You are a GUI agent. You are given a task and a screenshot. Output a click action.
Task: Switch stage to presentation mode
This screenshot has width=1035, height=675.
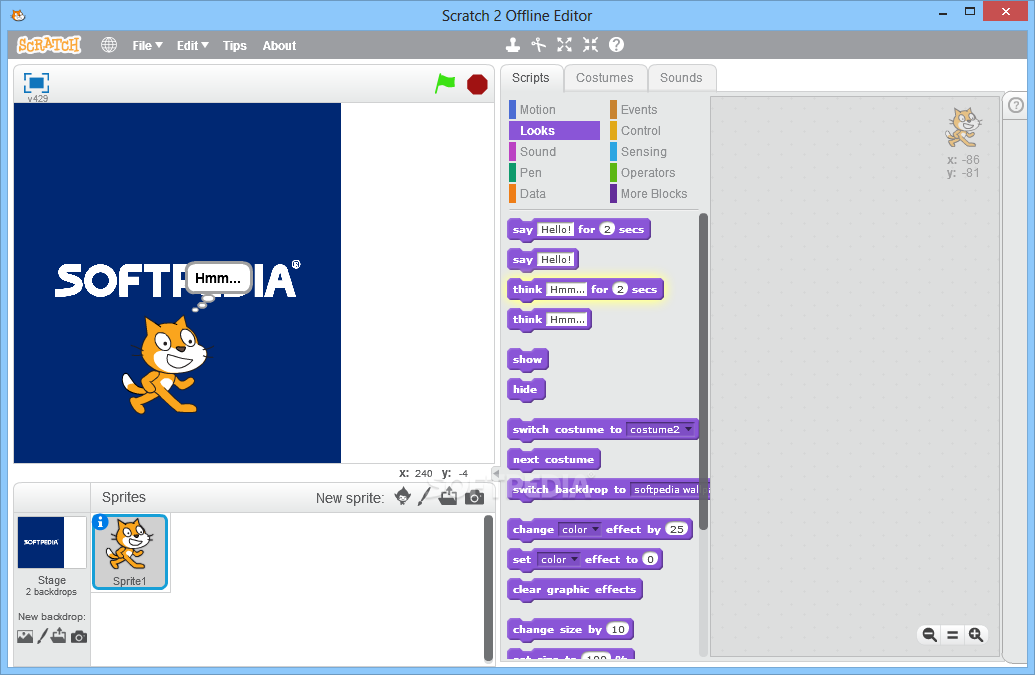click(36, 83)
